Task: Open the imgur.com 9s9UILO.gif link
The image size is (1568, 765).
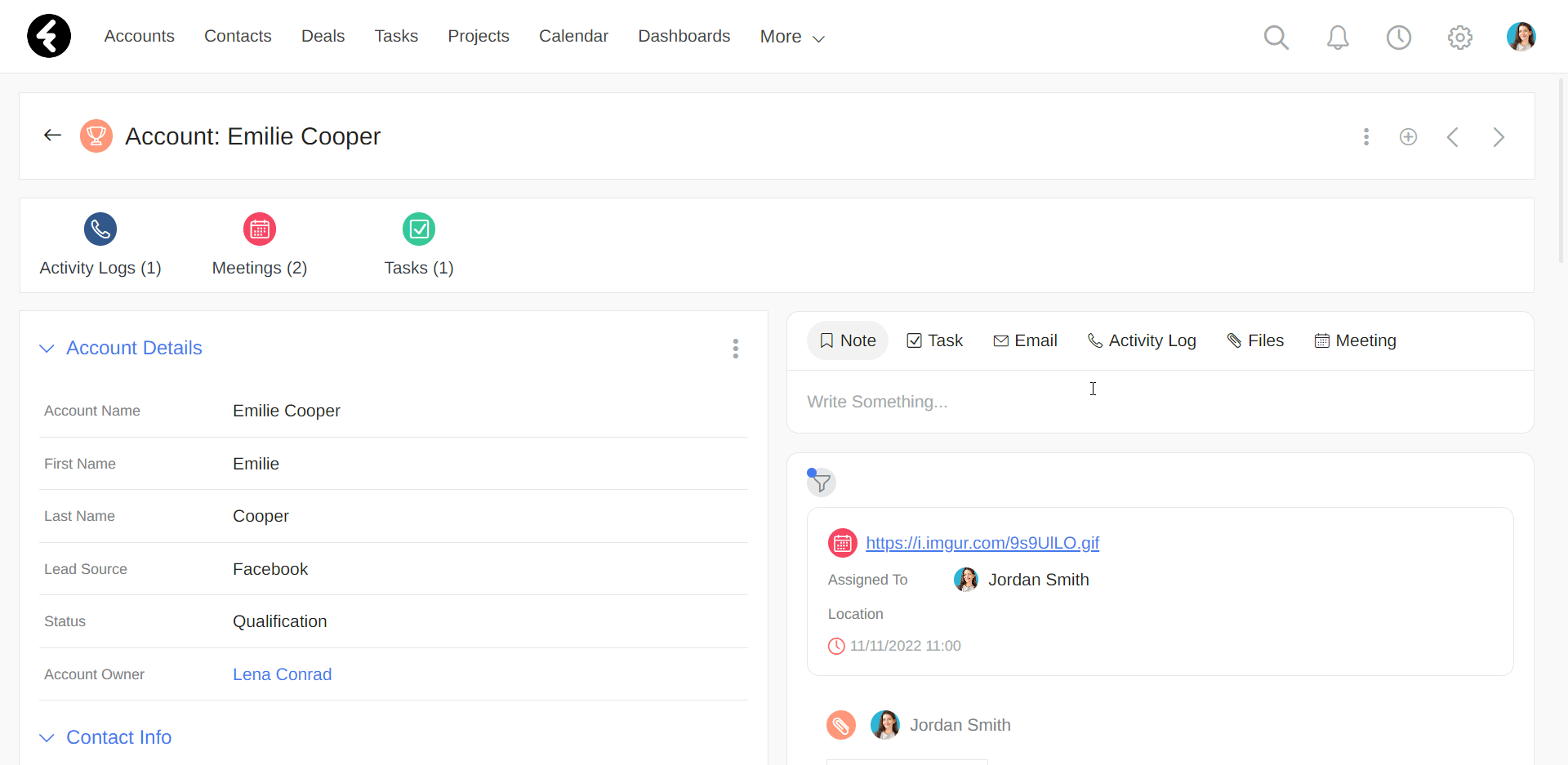Action: tap(982, 543)
